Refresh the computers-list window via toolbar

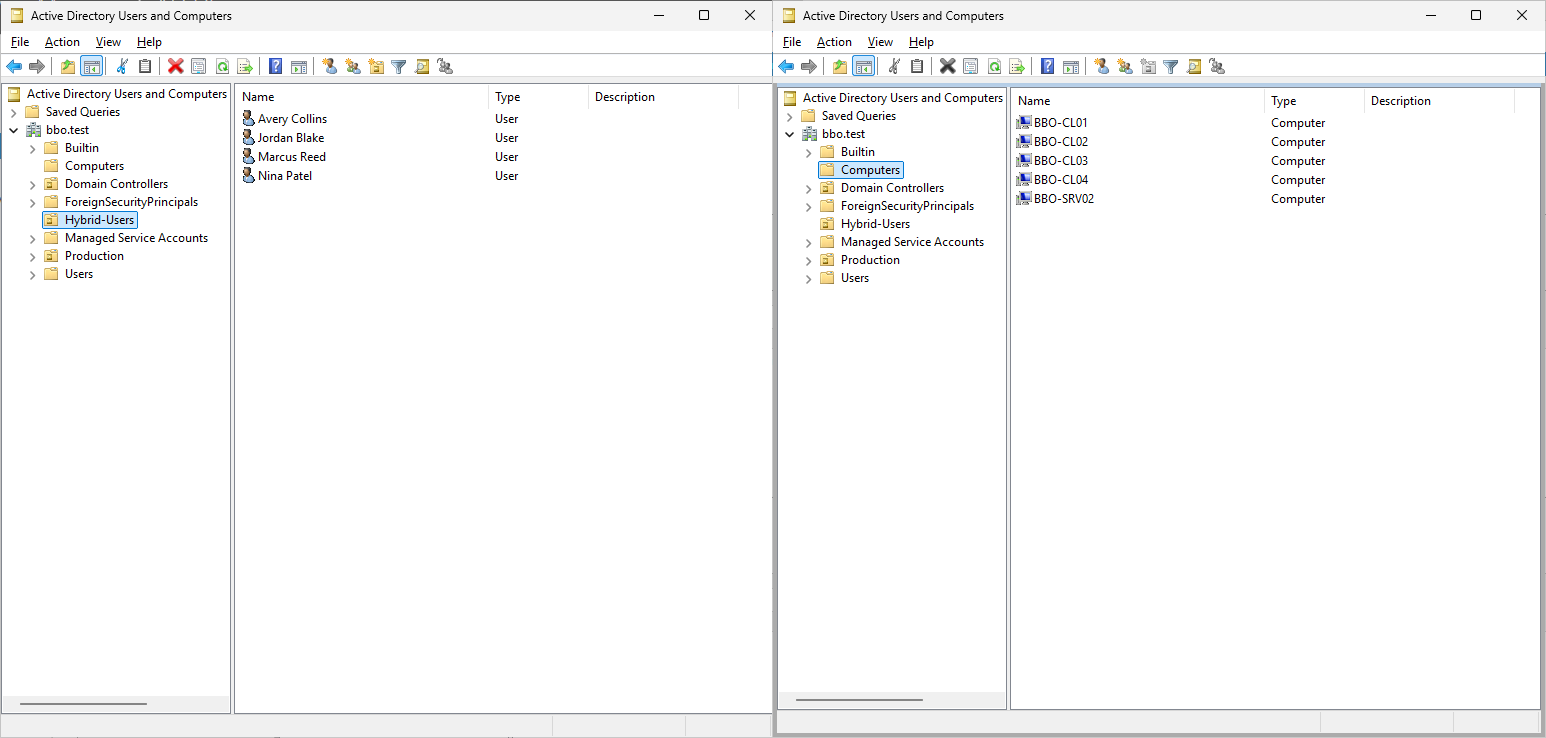click(x=994, y=66)
